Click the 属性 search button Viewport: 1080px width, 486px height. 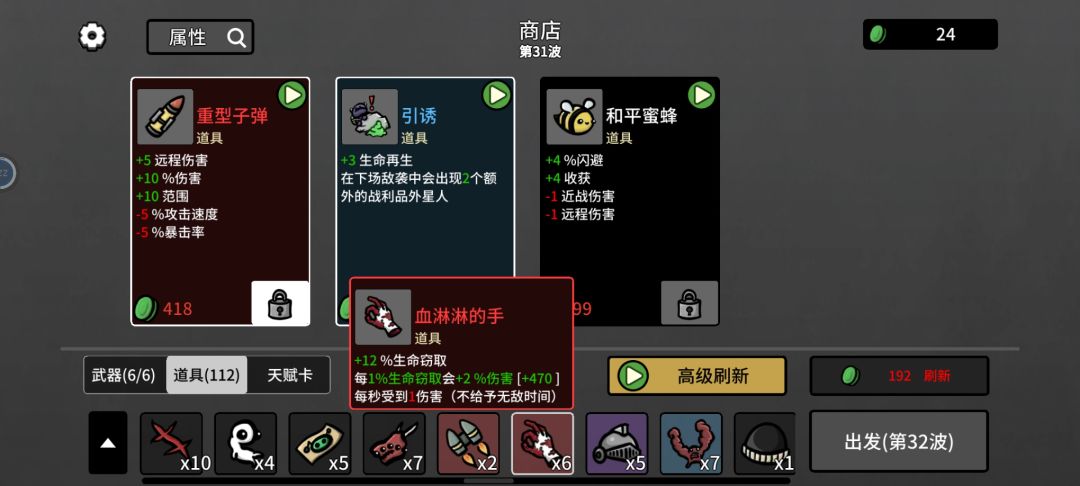[200, 37]
